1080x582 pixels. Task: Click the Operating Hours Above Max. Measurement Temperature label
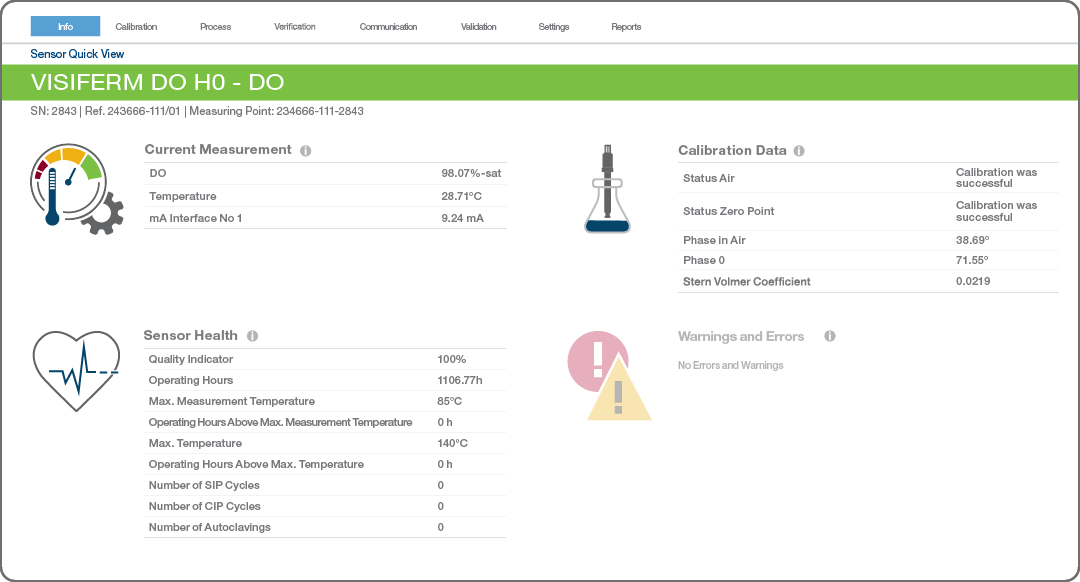[280, 422]
